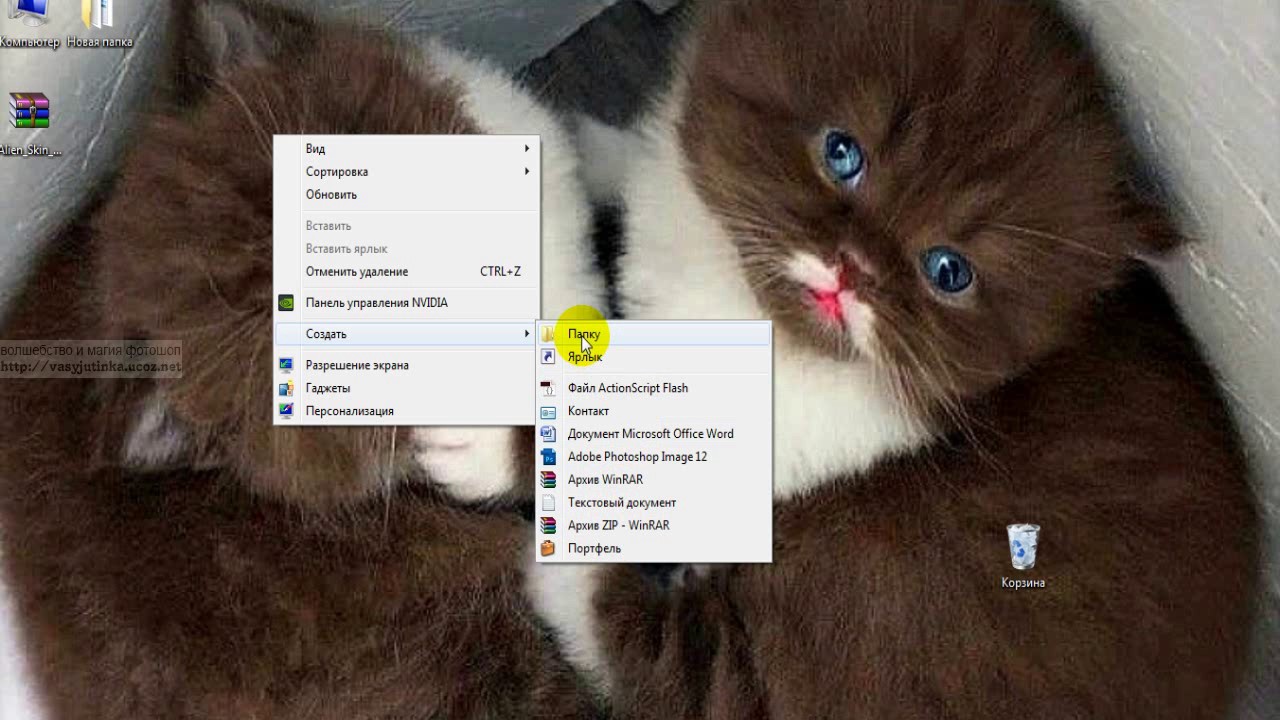This screenshot has width=1280, height=720.
Task: Create a Файл ActionScript Flash
Action: tap(654, 388)
